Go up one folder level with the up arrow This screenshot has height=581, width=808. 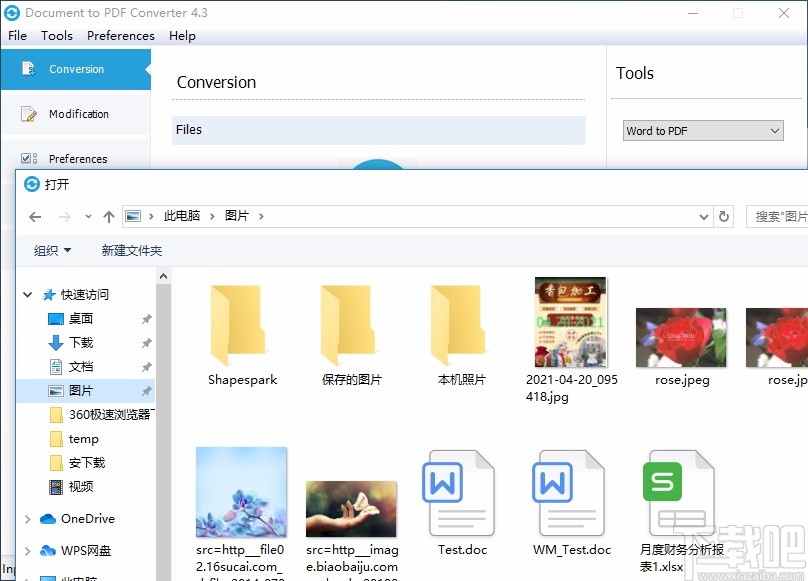pyautogui.click(x=109, y=216)
